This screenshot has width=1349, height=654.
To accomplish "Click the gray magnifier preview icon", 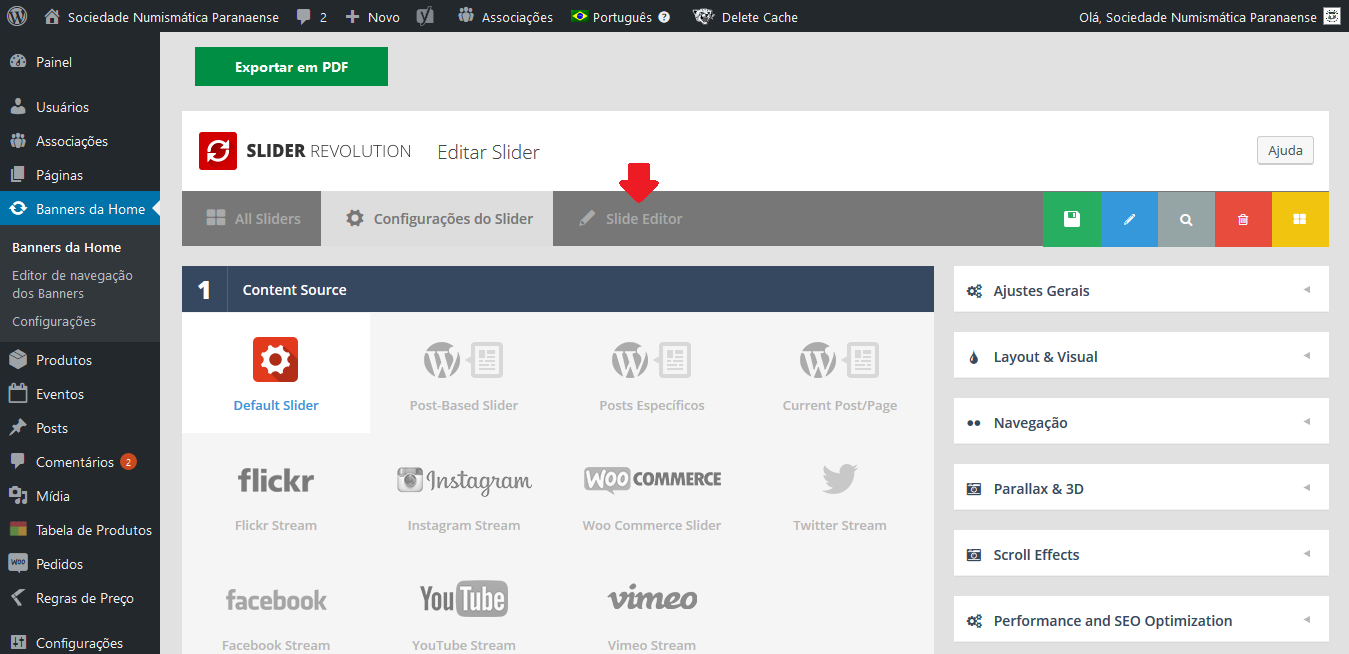I will (1186, 218).
